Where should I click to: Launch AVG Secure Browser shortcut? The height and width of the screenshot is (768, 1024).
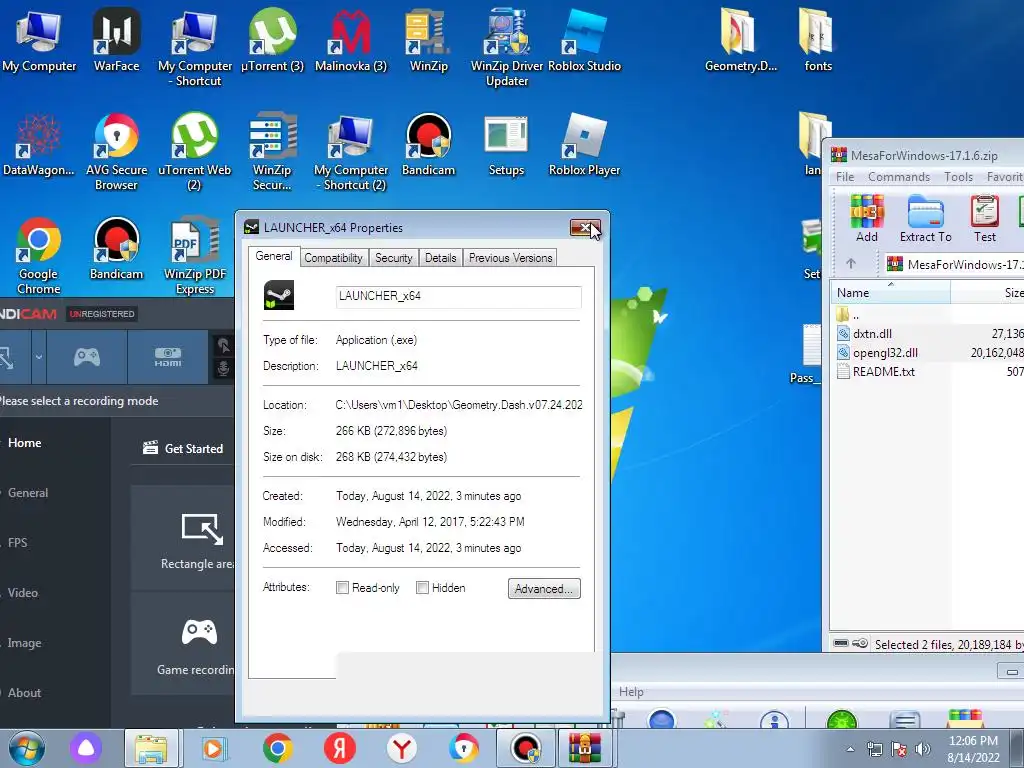click(x=116, y=152)
